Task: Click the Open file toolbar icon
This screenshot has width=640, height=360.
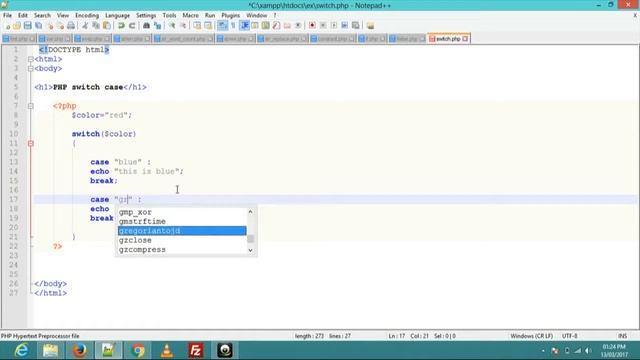Action: click(17, 26)
